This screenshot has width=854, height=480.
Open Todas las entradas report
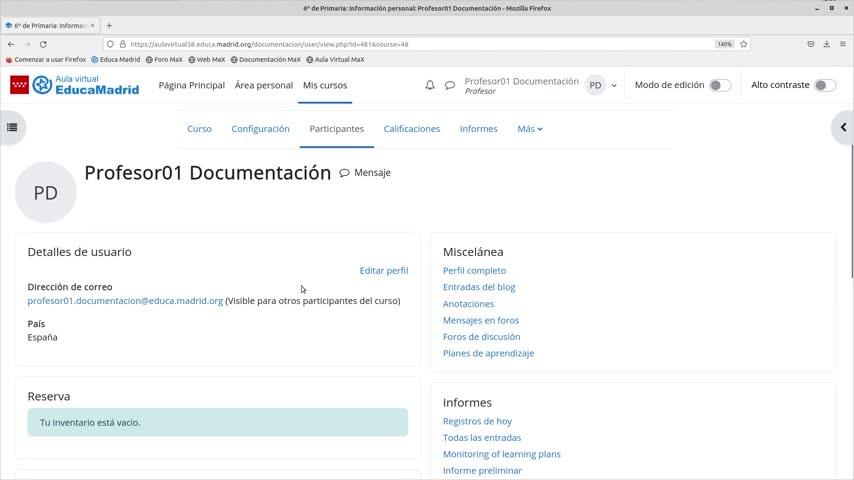click(482, 438)
